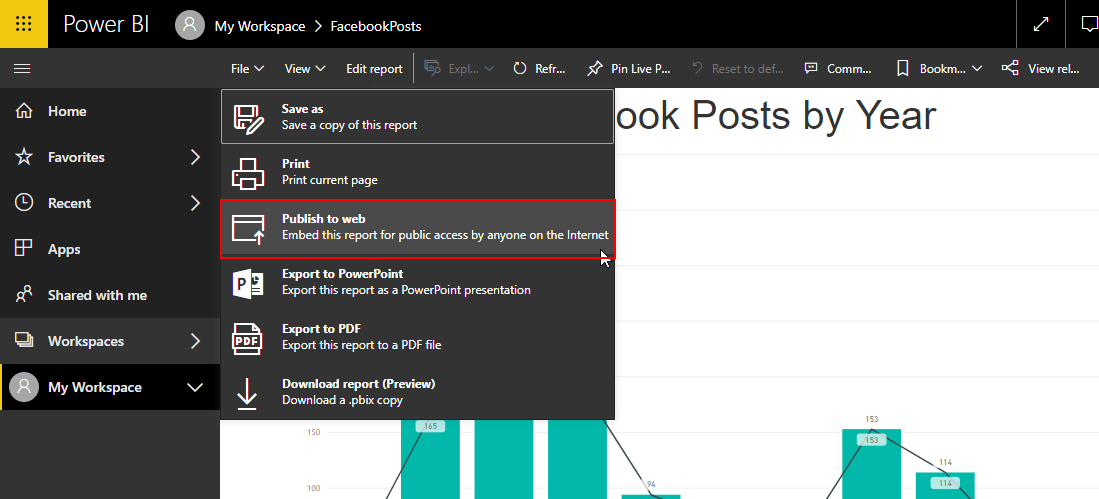Click the Refresh toolbar button
Viewport: 1099px width, 499px height.
539,69
